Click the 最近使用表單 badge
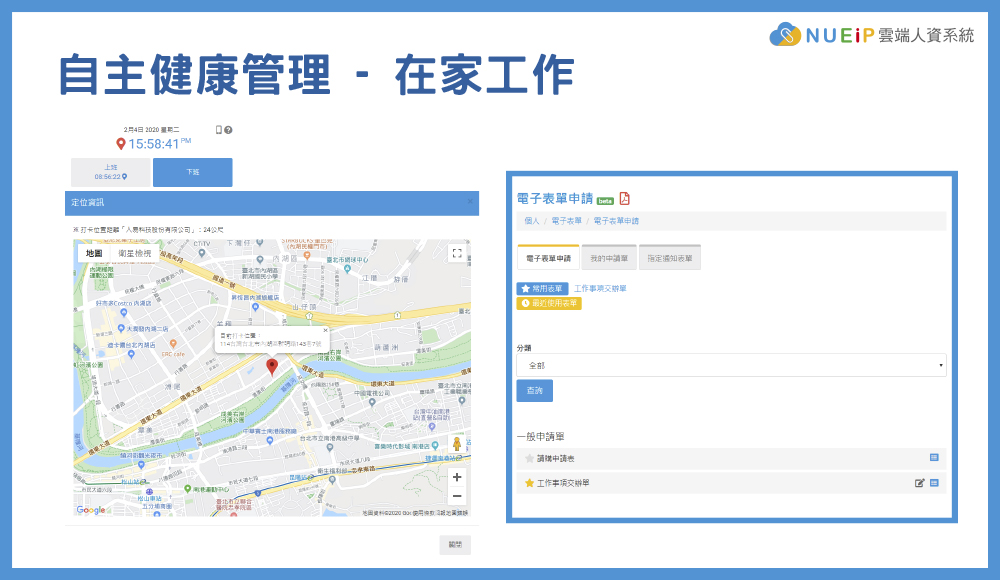Viewport: 1000px width, 580px height. point(549,303)
